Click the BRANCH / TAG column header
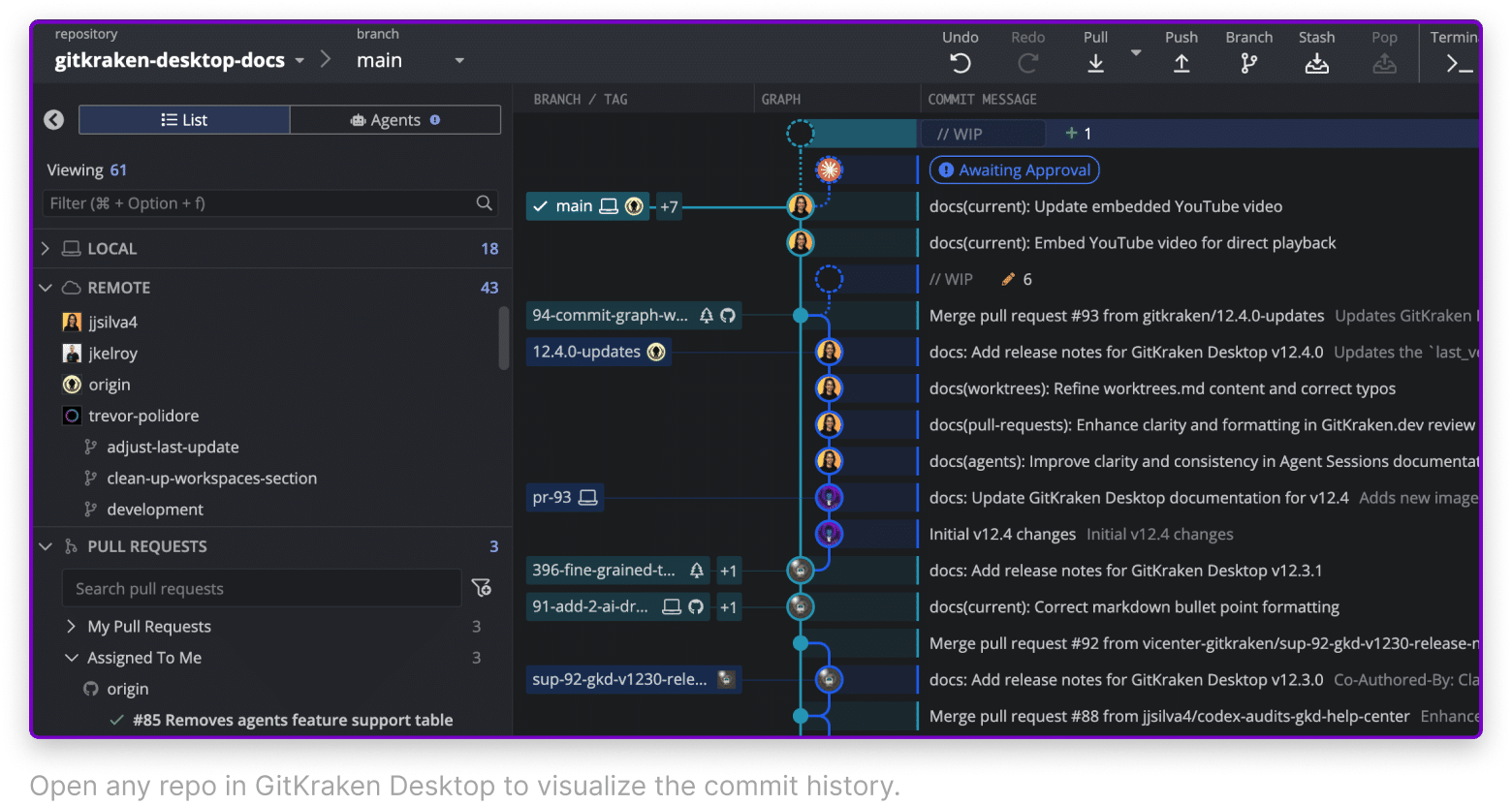The width and height of the screenshot is (1512, 805). pos(581,100)
